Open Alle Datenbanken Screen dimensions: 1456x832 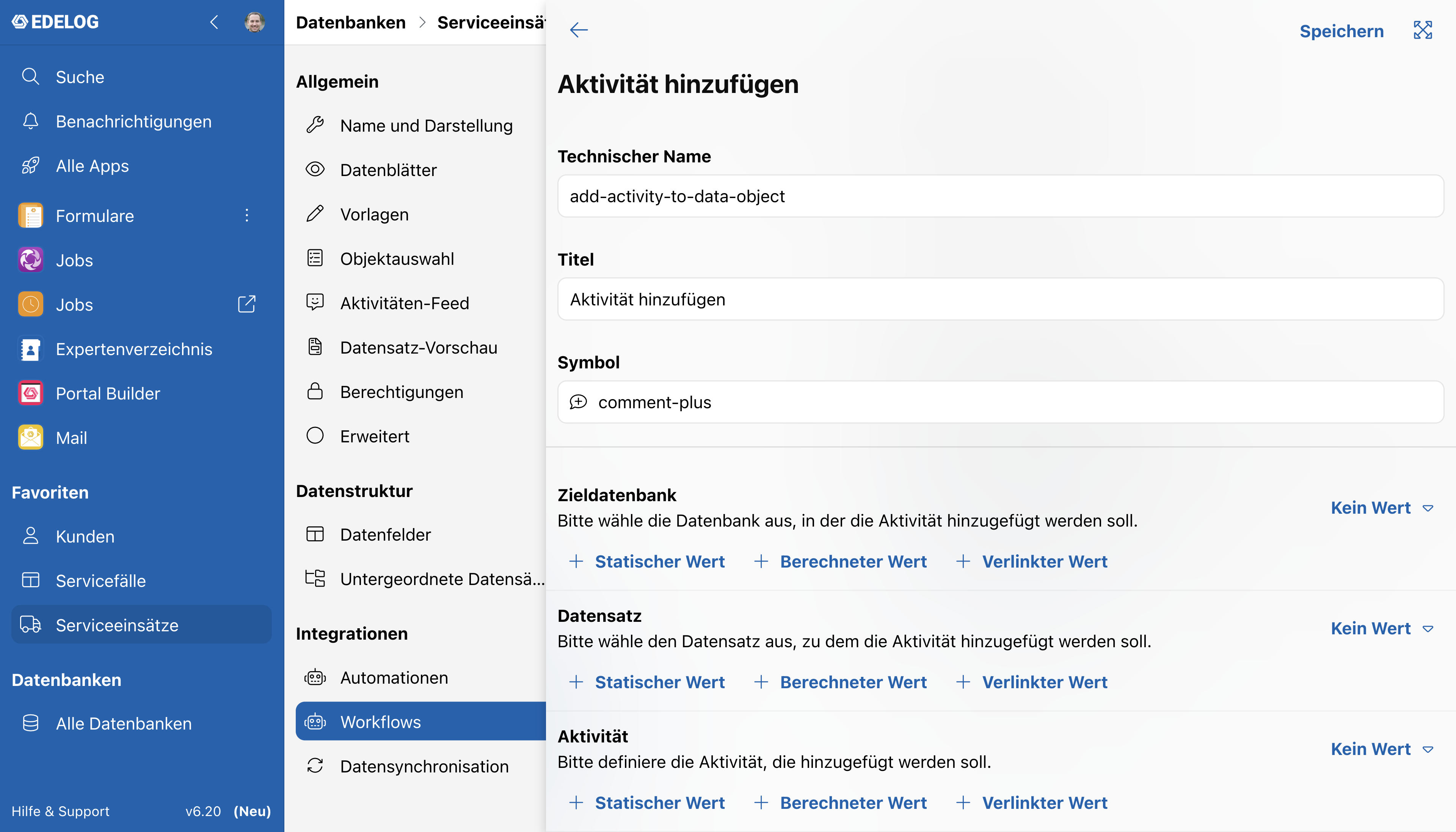[141, 723]
